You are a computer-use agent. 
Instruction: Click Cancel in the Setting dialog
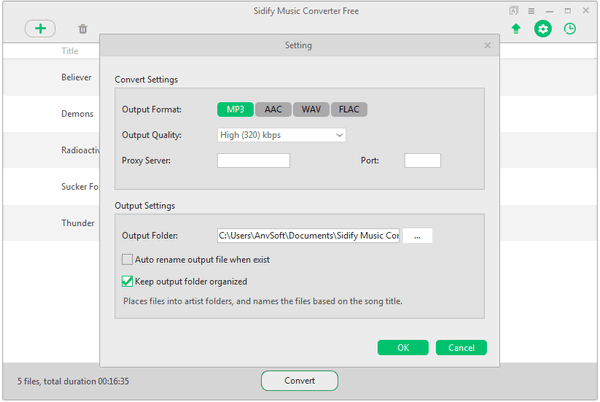(x=461, y=348)
